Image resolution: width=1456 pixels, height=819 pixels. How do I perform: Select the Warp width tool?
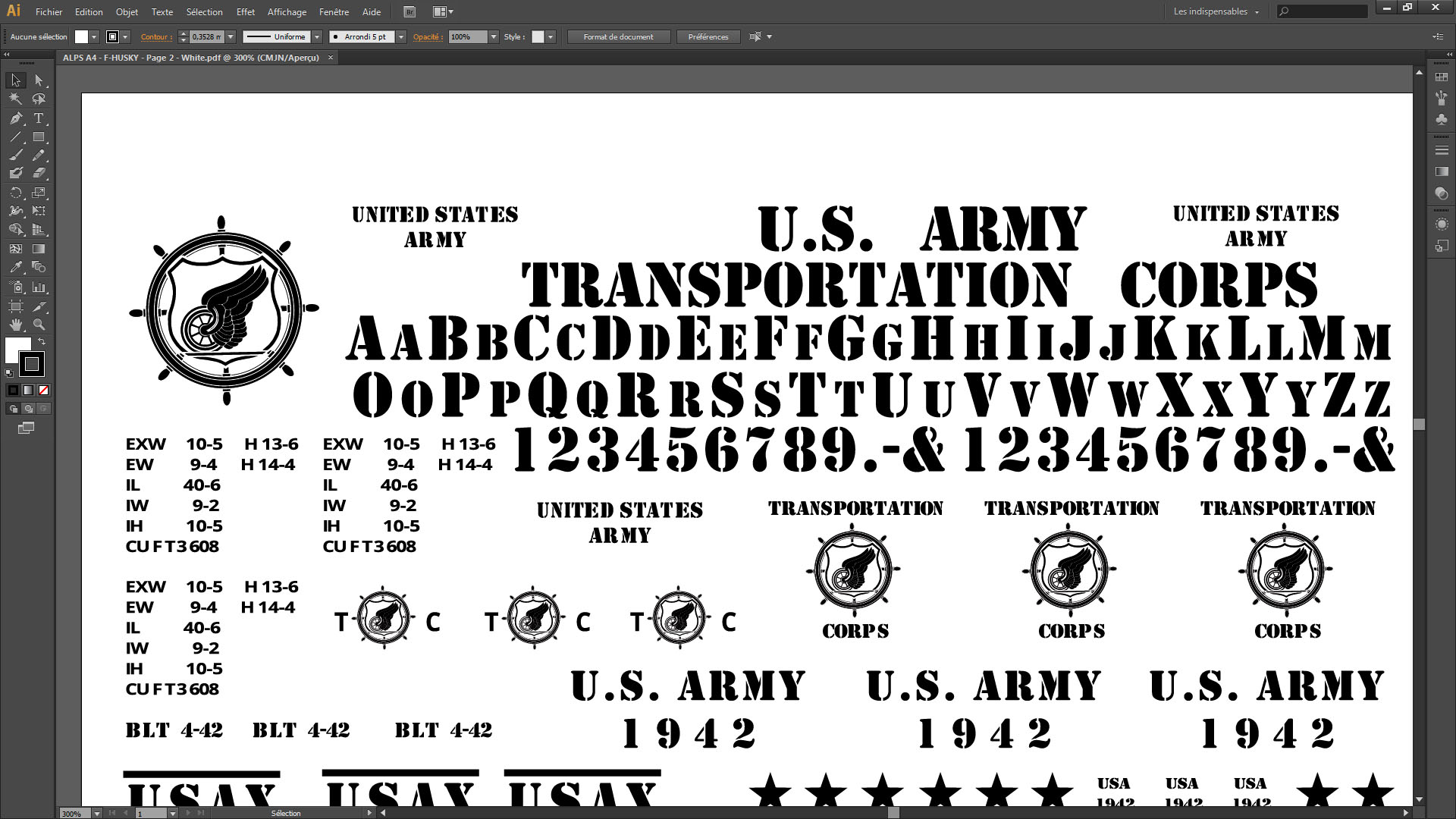pos(15,211)
